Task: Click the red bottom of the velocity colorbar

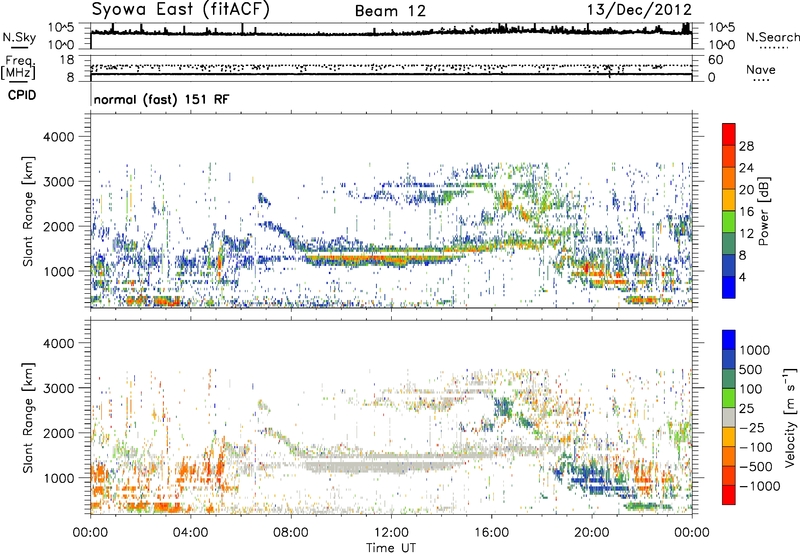Action: 729,495
